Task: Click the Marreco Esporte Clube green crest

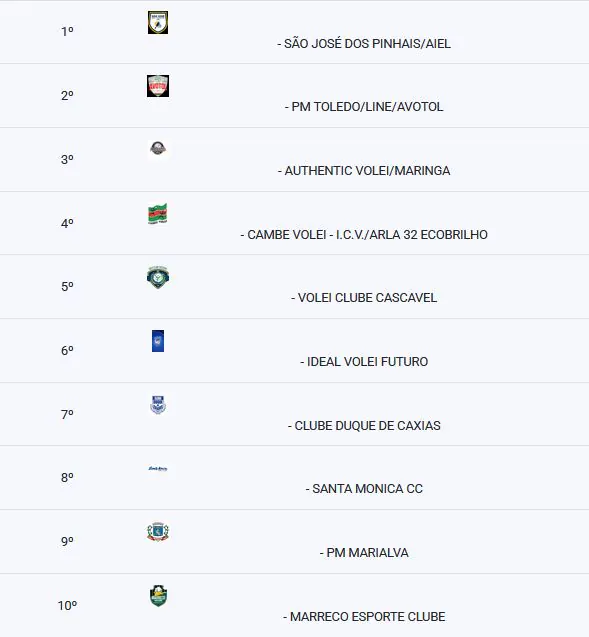Action: pyautogui.click(x=158, y=596)
